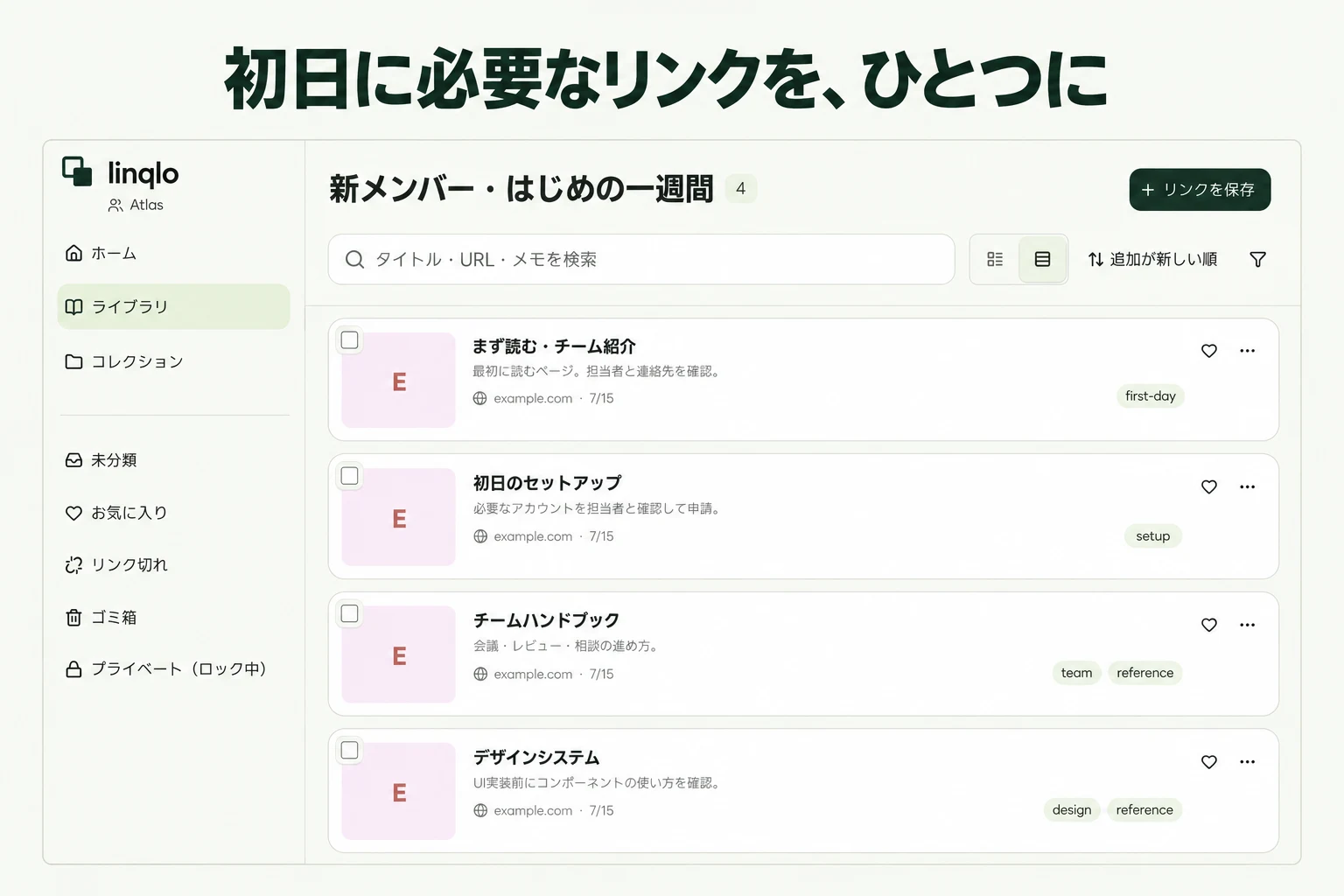The image size is (1344, 896).
Task: Open コレクション in the sidebar
Action: [x=173, y=361]
